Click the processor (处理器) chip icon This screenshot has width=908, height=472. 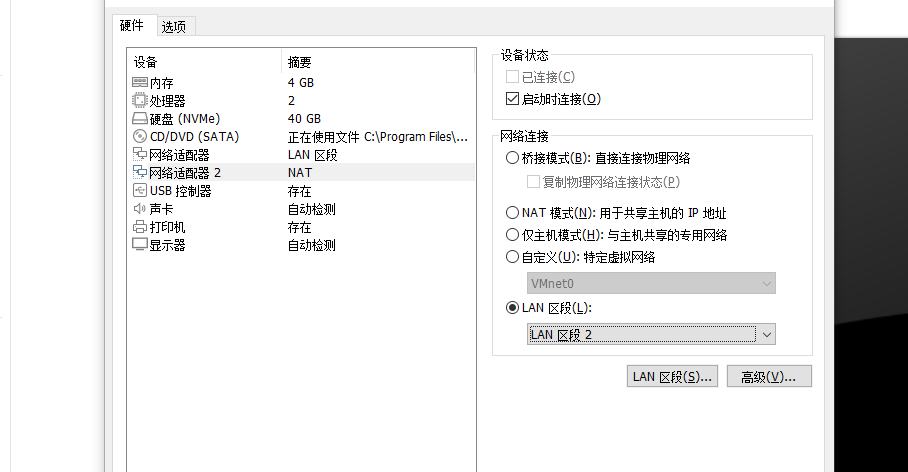(x=140, y=101)
